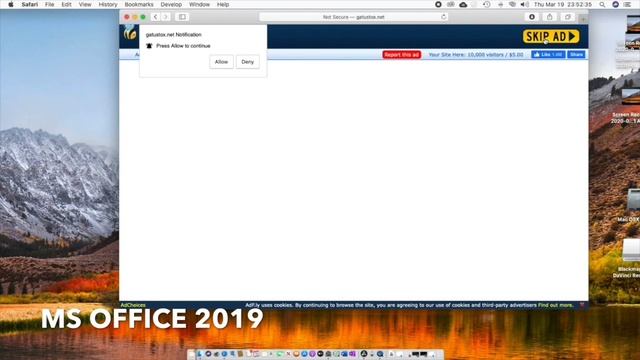Viewport: 640px width, 360px height.
Task: Reload the page from the address bar
Action: click(x=443, y=17)
